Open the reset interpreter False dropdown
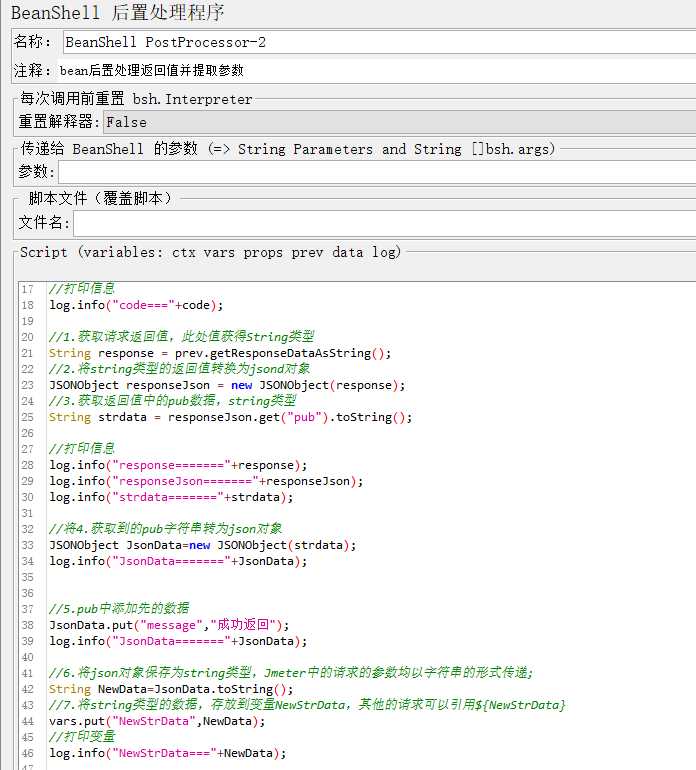 point(400,122)
